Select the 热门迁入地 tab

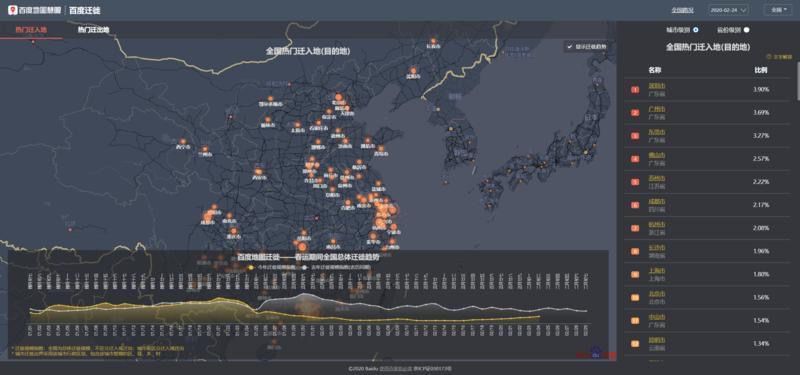click(x=31, y=30)
